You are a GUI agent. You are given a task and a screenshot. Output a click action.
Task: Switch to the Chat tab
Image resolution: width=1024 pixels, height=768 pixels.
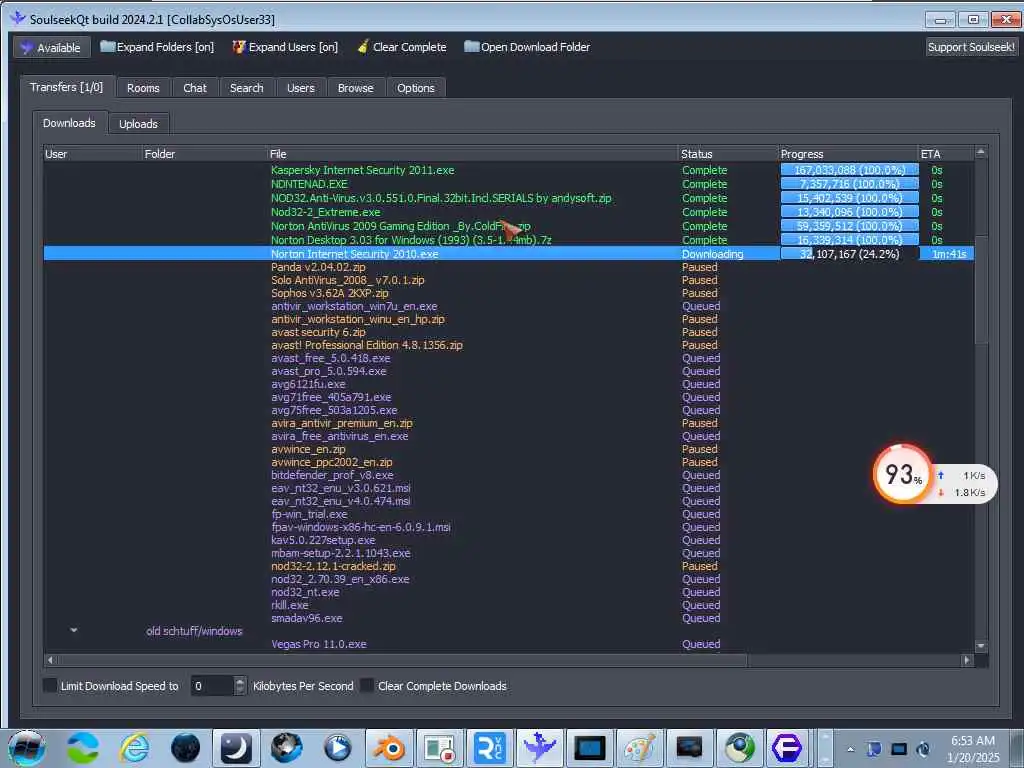195,88
